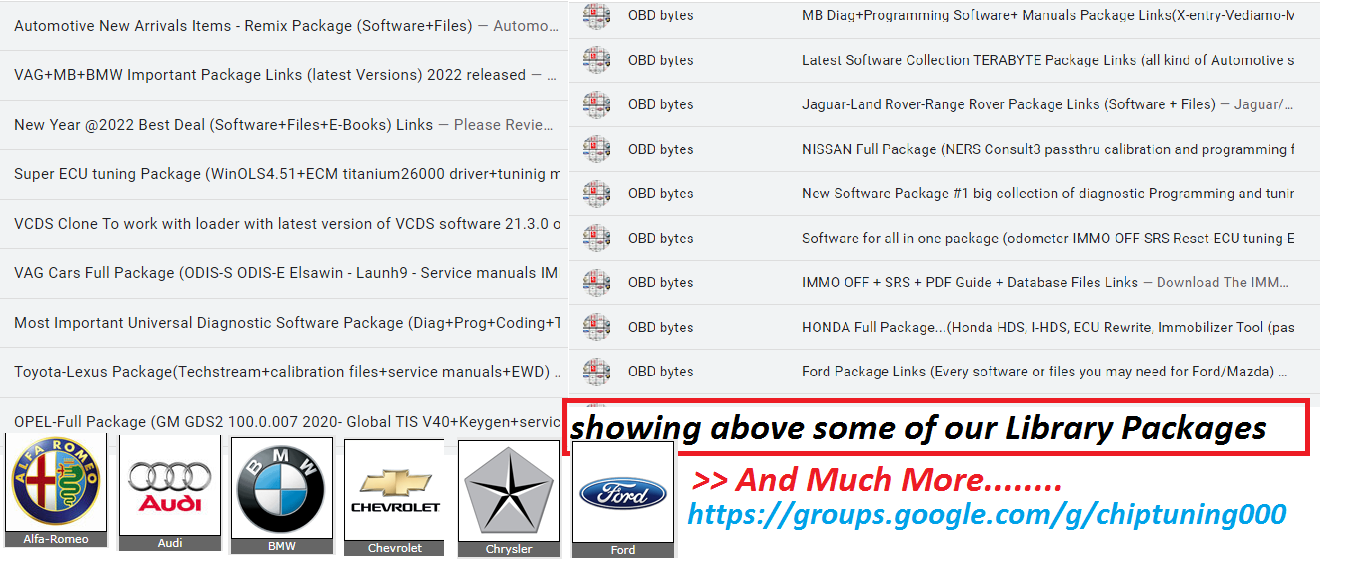Open the BMW brand logo
Image resolution: width=1360 pixels, height=563 pixels.
point(281,488)
